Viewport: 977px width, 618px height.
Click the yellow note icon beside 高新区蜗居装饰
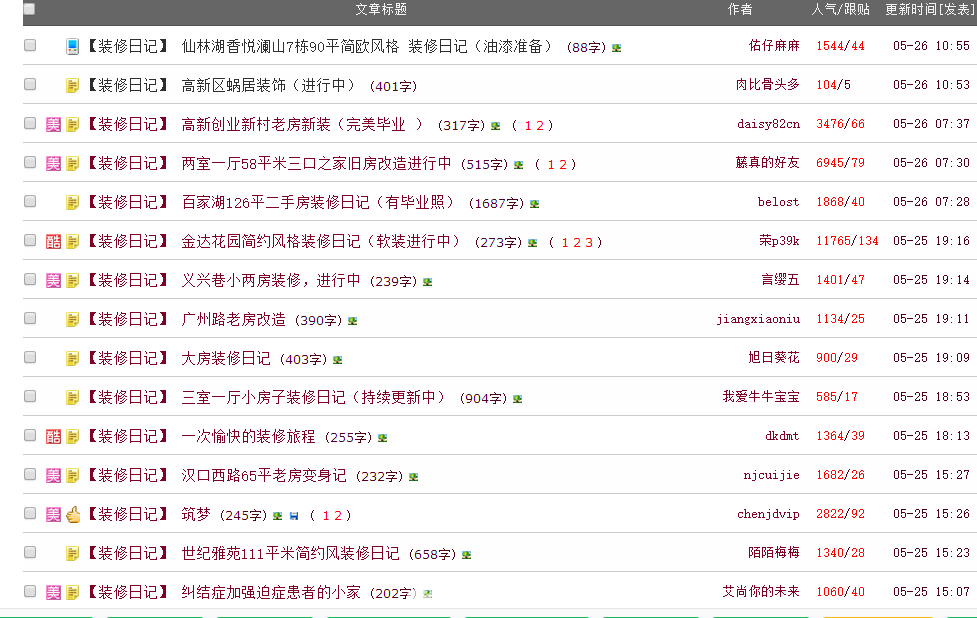72,85
